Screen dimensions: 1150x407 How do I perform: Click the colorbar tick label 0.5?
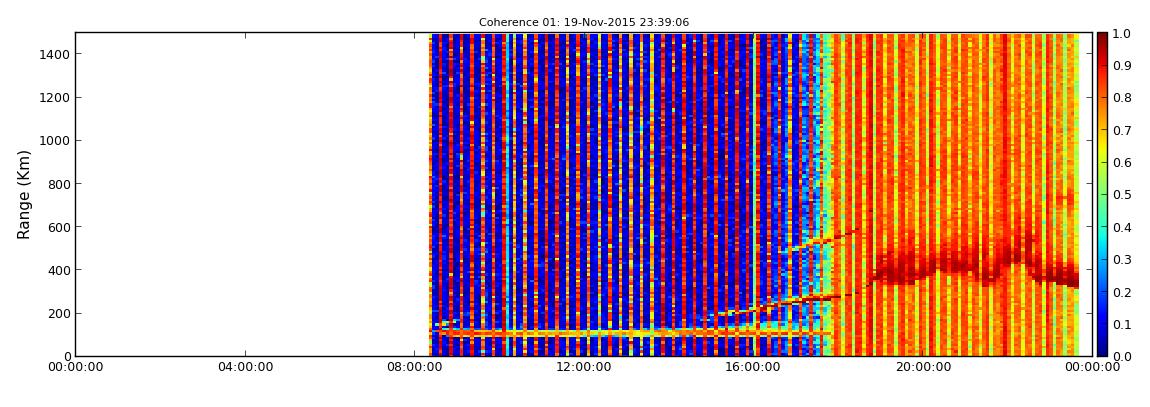coord(1123,195)
